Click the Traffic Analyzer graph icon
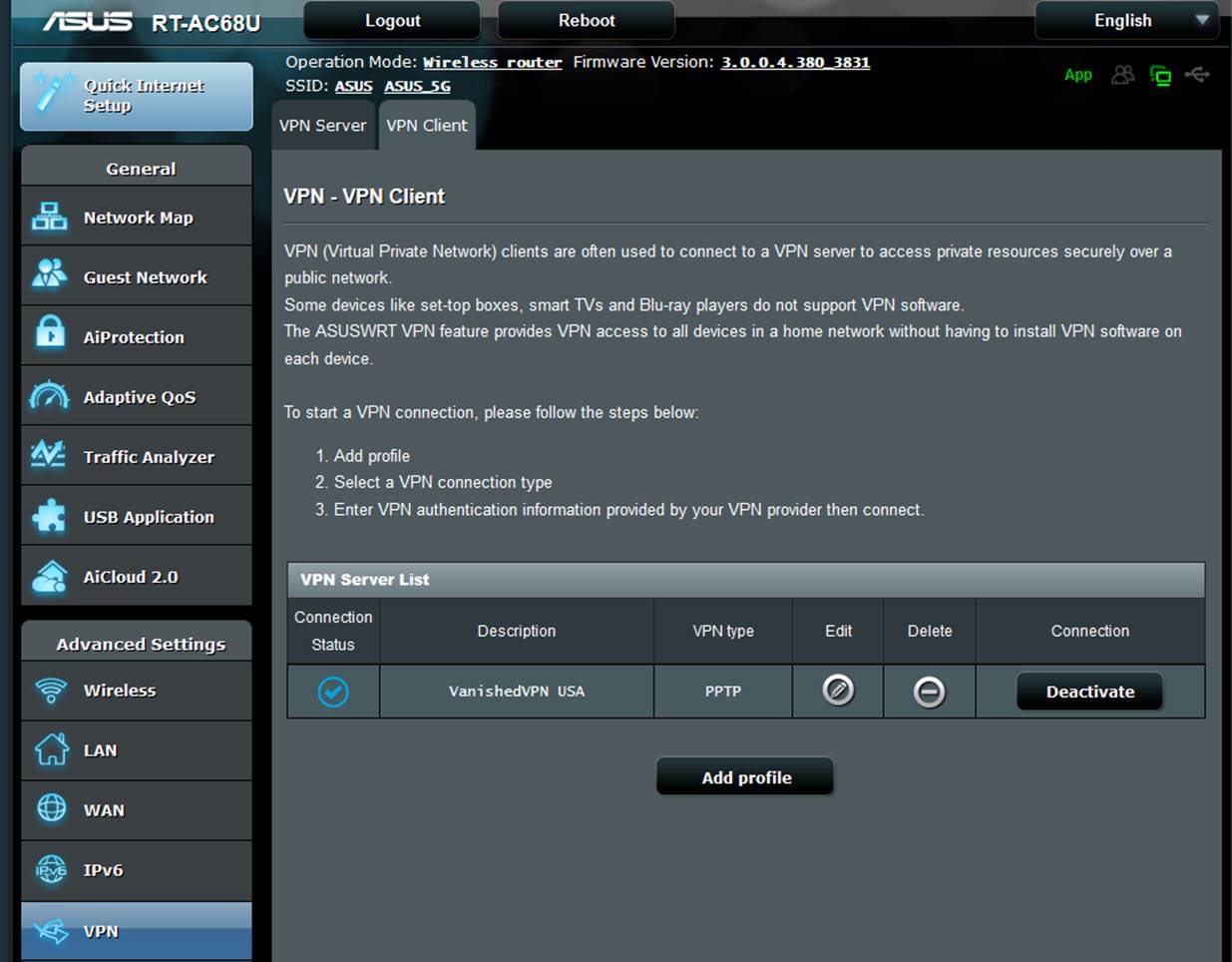Viewport: 1232px width, 962px height. [x=49, y=455]
